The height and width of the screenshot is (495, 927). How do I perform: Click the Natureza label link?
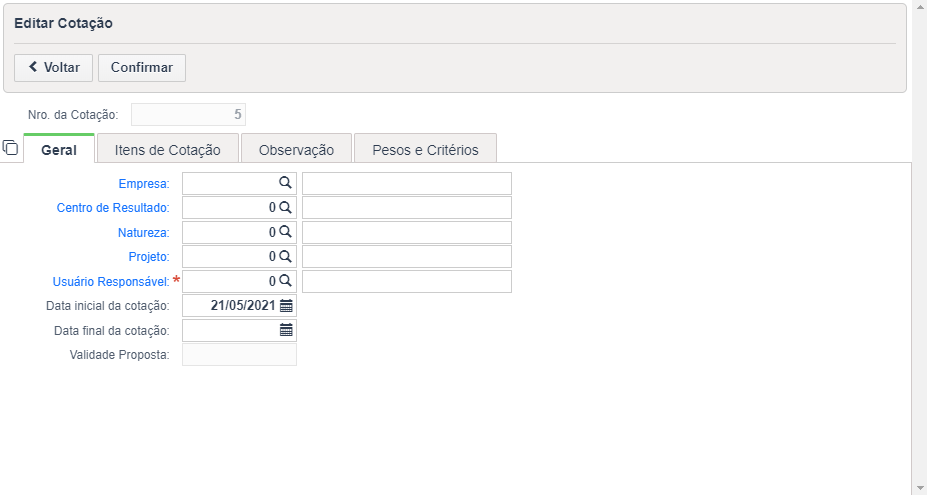point(144,232)
